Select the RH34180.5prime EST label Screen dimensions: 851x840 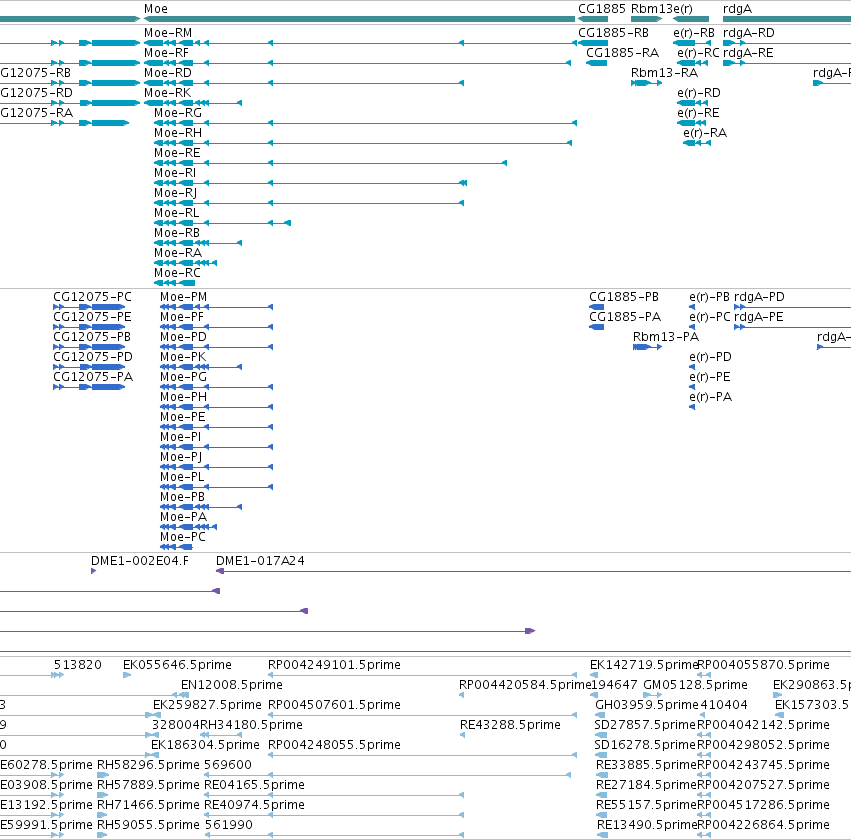[252, 725]
